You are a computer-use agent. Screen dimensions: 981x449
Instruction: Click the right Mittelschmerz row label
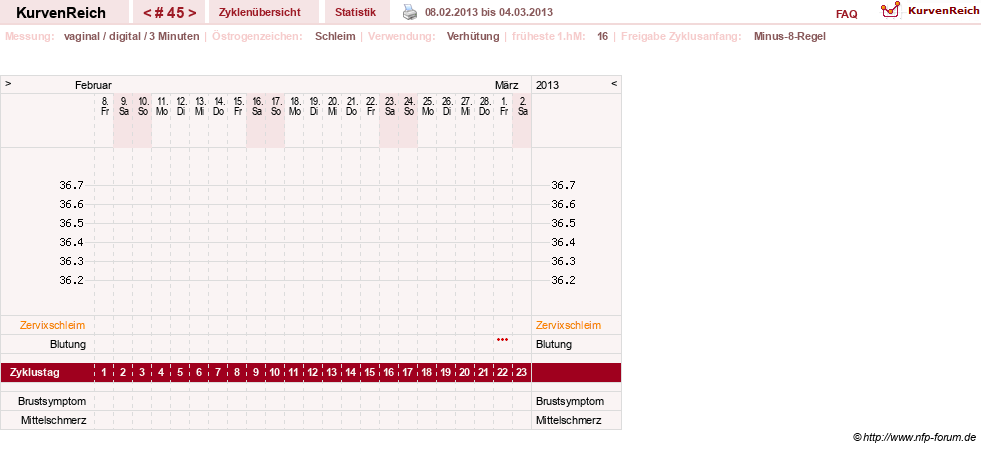coord(569,420)
